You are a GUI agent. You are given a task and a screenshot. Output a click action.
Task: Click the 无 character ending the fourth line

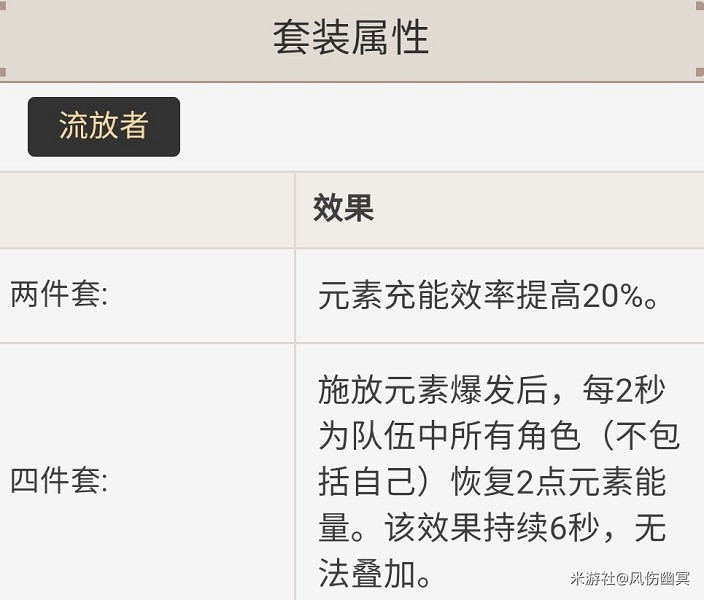[650, 528]
